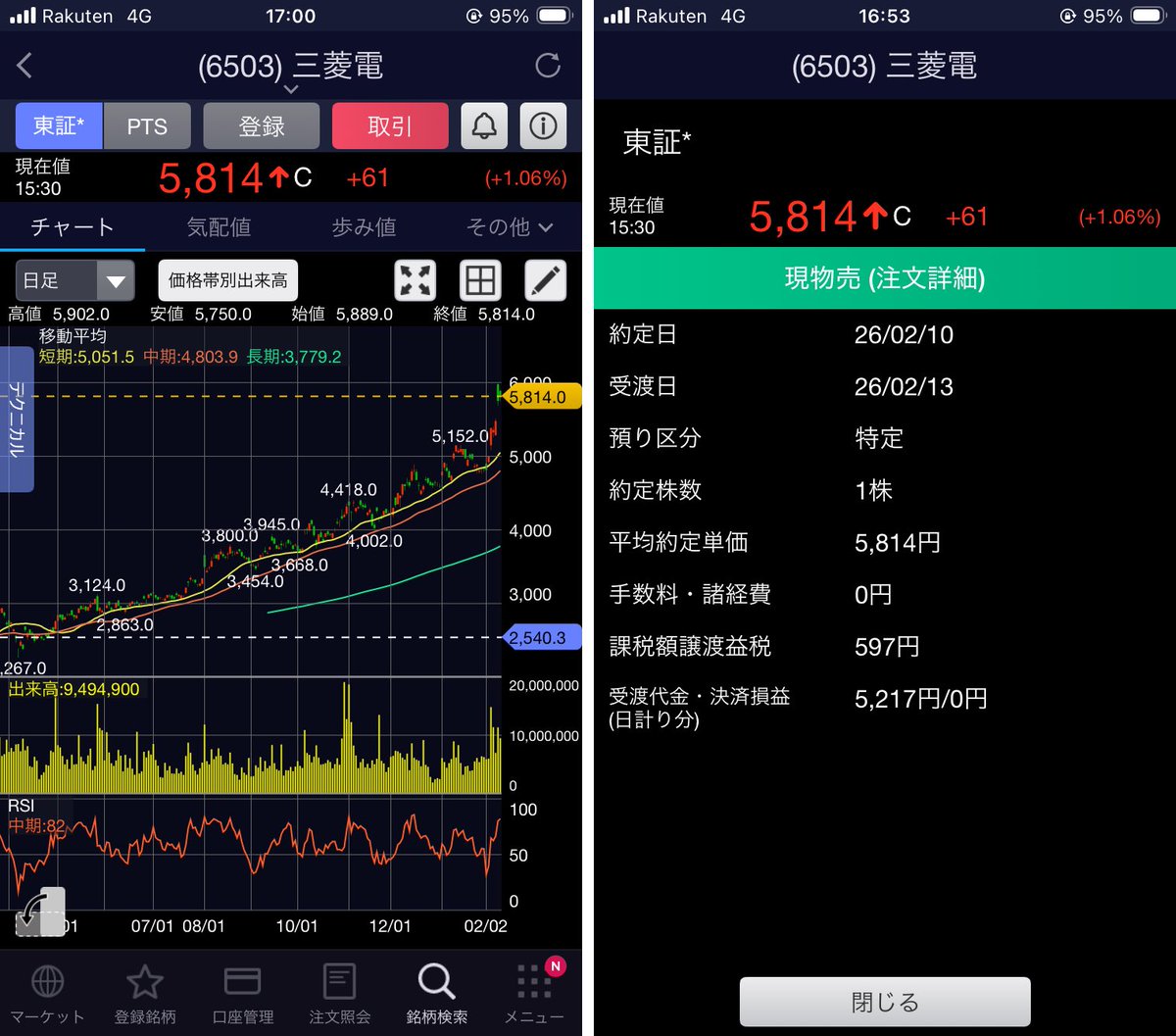Tap 平均約定単価 5,814円 value
Image resolution: width=1176 pixels, height=1036 pixels.
click(x=897, y=542)
